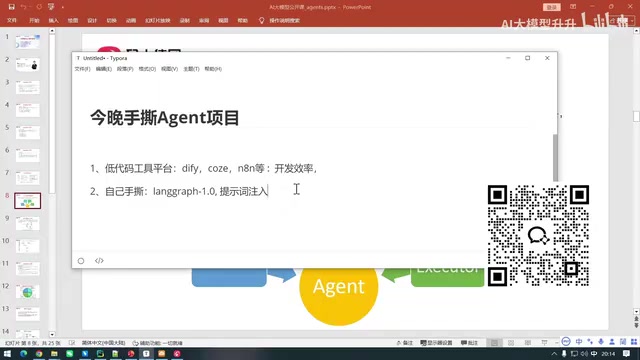Toggle Typora source code mode with the </> icon
Viewport: 640px width, 360px height.
tap(99, 260)
